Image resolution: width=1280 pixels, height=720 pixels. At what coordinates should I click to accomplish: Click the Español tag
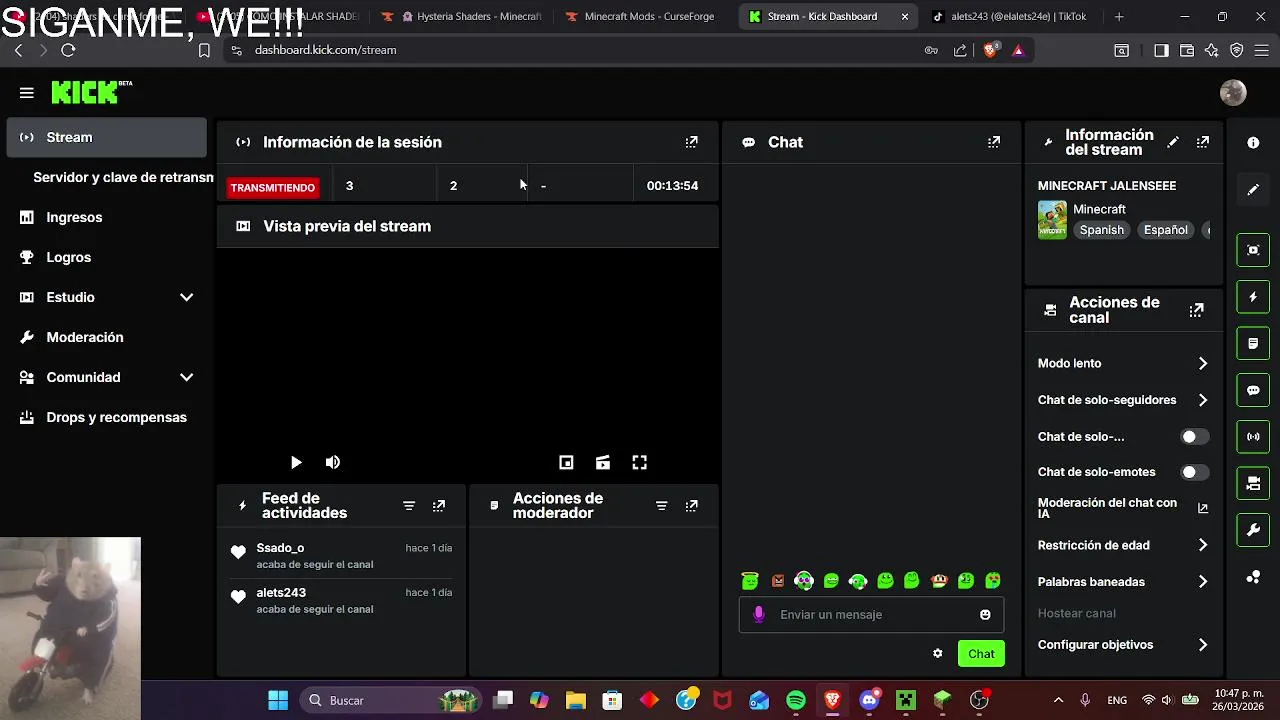[1165, 230]
